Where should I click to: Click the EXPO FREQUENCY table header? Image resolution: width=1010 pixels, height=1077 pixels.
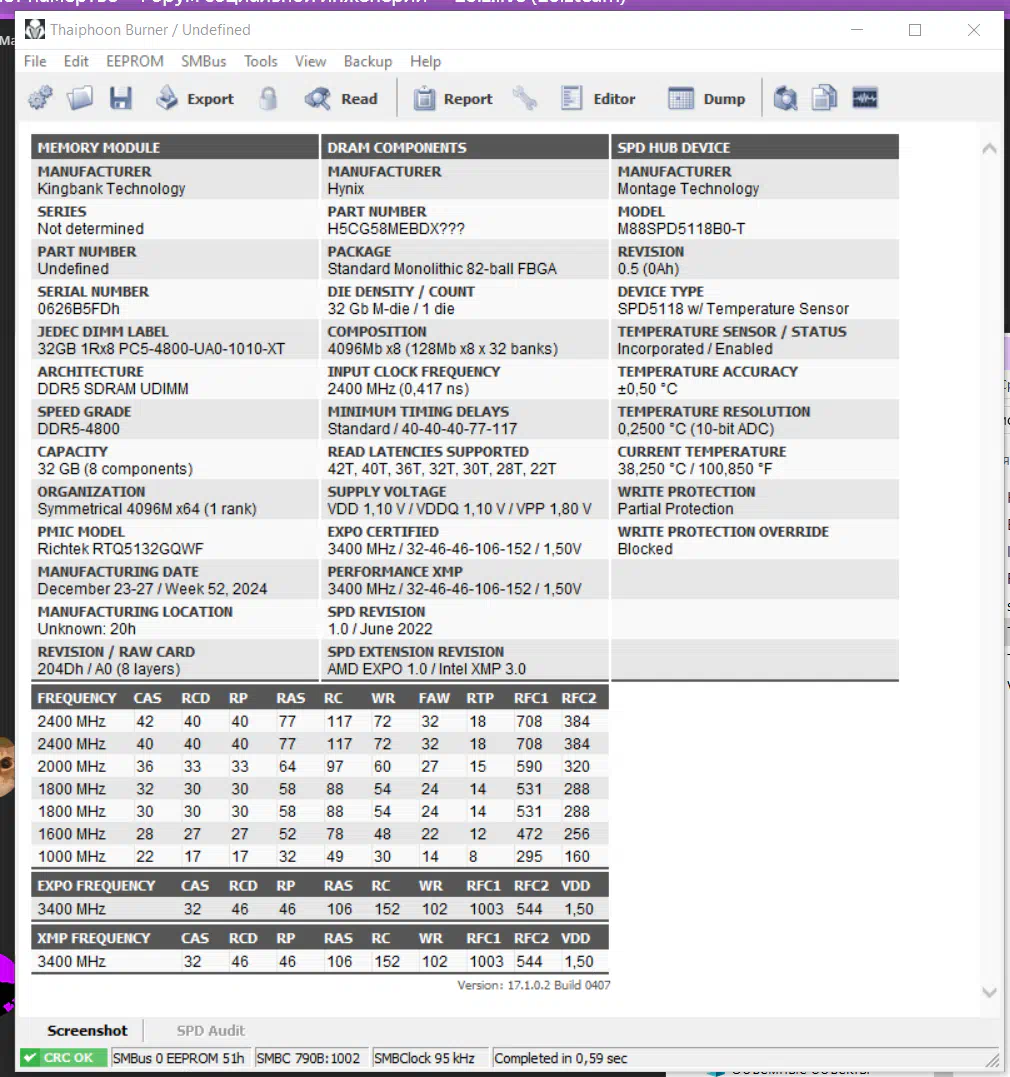[96, 885]
